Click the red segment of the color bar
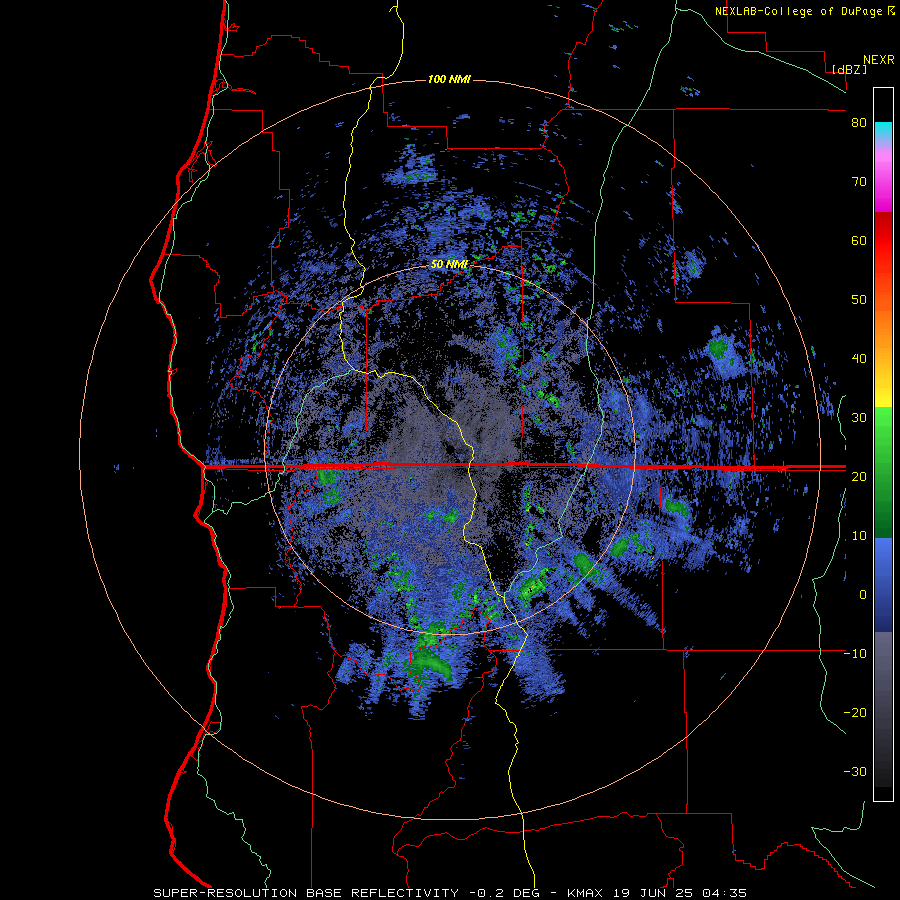The image size is (900, 900). [883, 241]
